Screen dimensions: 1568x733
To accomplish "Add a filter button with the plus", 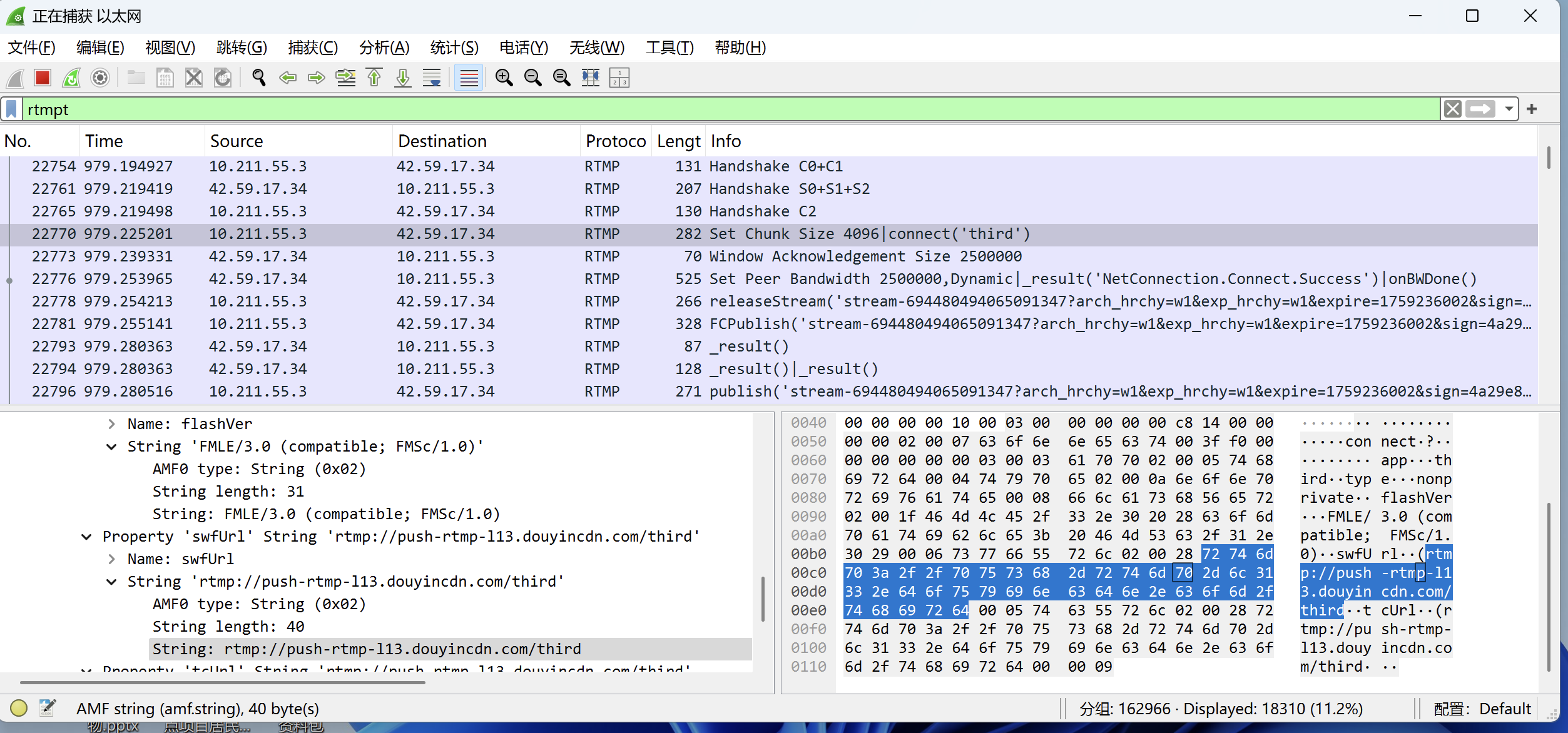I will click(1532, 109).
